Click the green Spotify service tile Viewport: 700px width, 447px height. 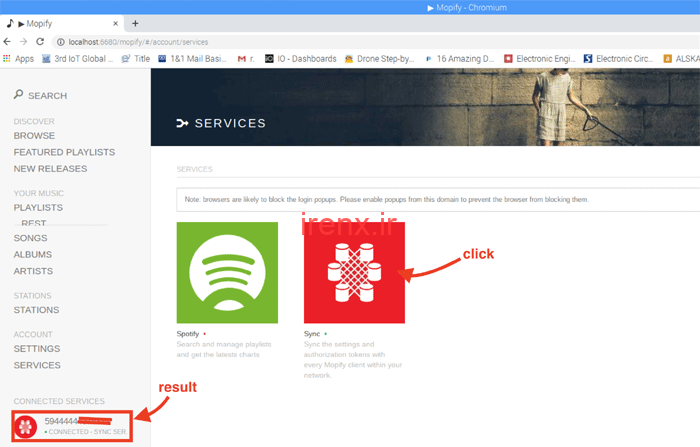tap(226, 272)
